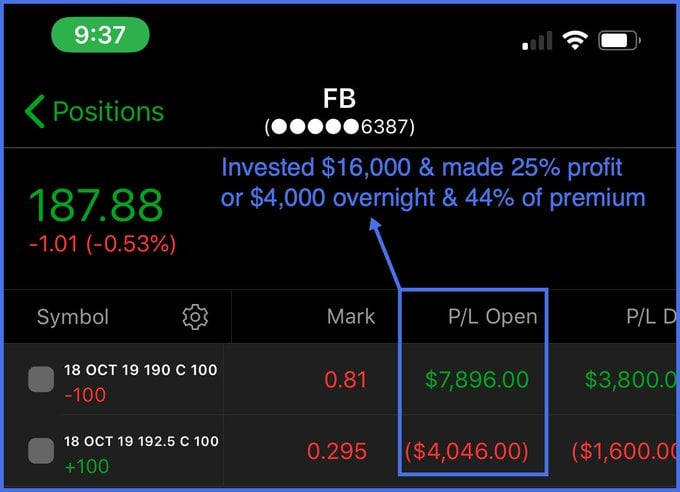
Task: Tap the cellular signal bars icon
Action: pyautogui.click(x=537, y=42)
